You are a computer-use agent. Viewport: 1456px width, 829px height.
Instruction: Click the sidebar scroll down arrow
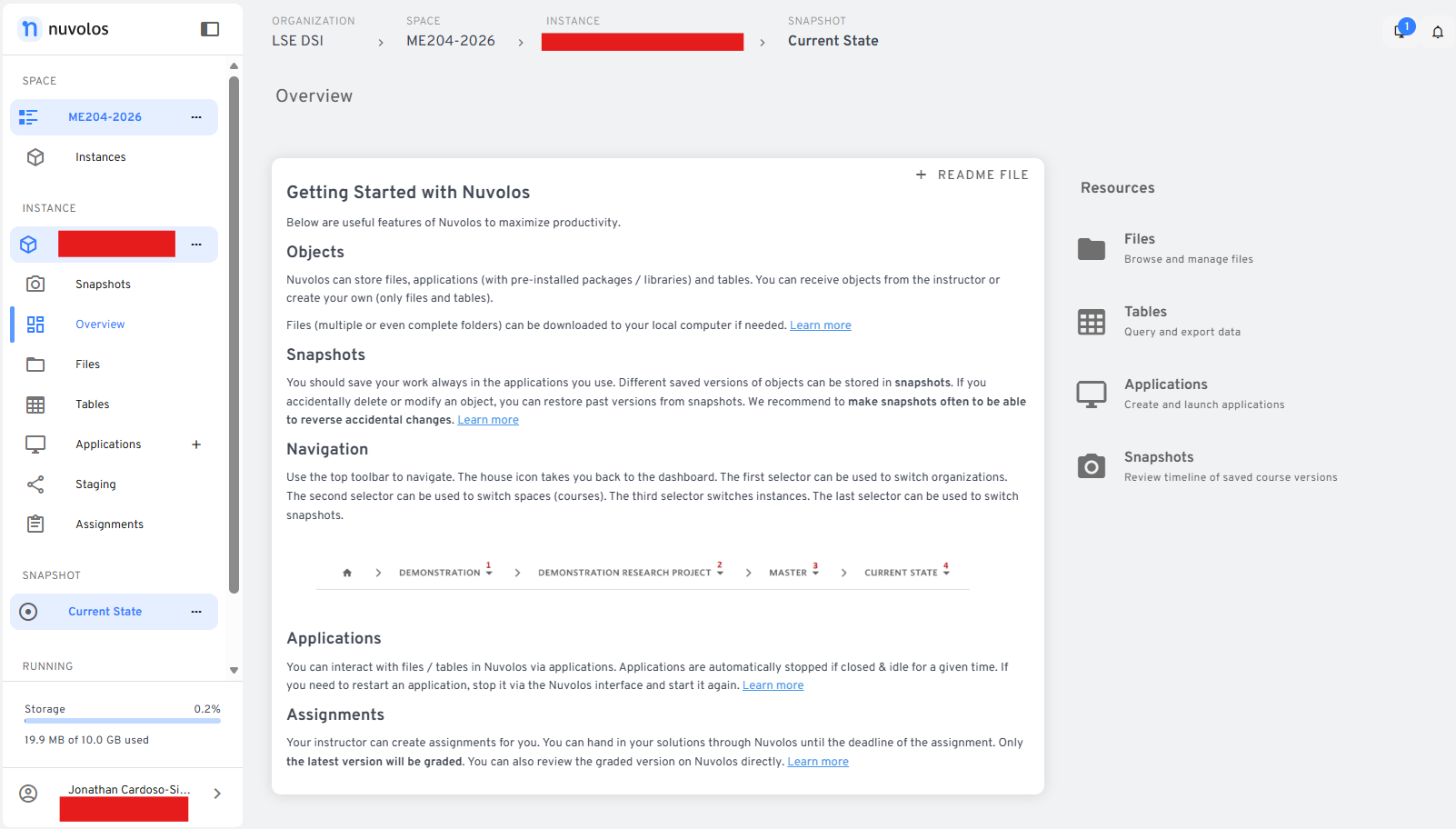pyautogui.click(x=234, y=670)
